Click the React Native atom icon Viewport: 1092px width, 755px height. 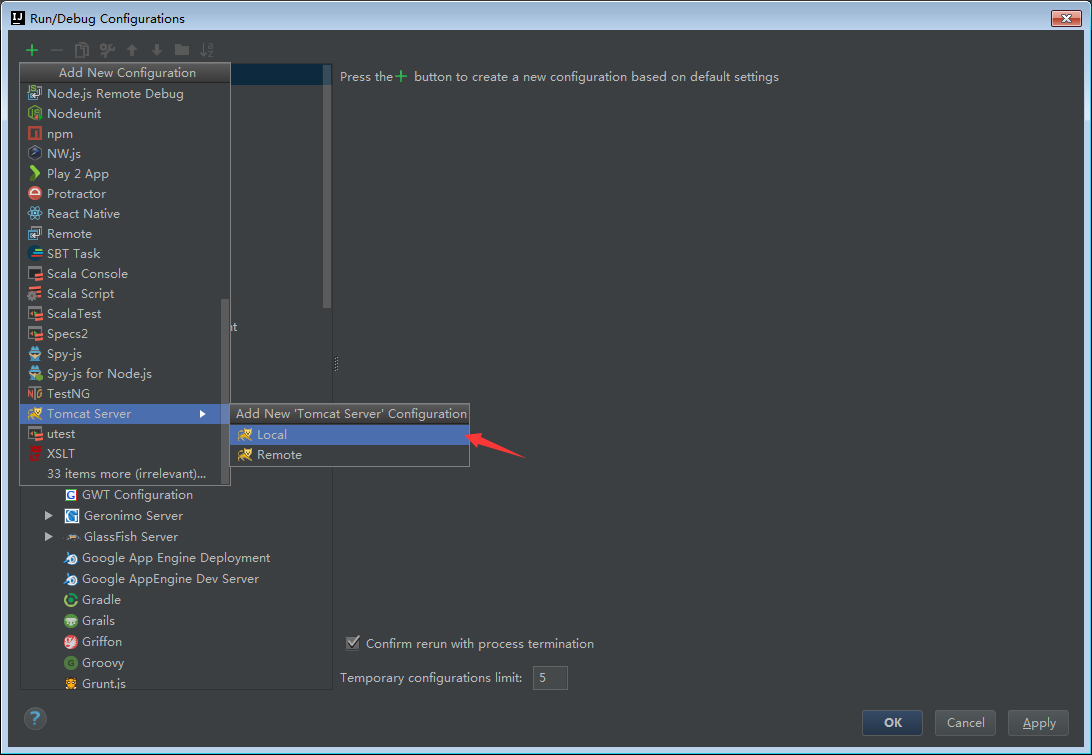tap(35, 214)
